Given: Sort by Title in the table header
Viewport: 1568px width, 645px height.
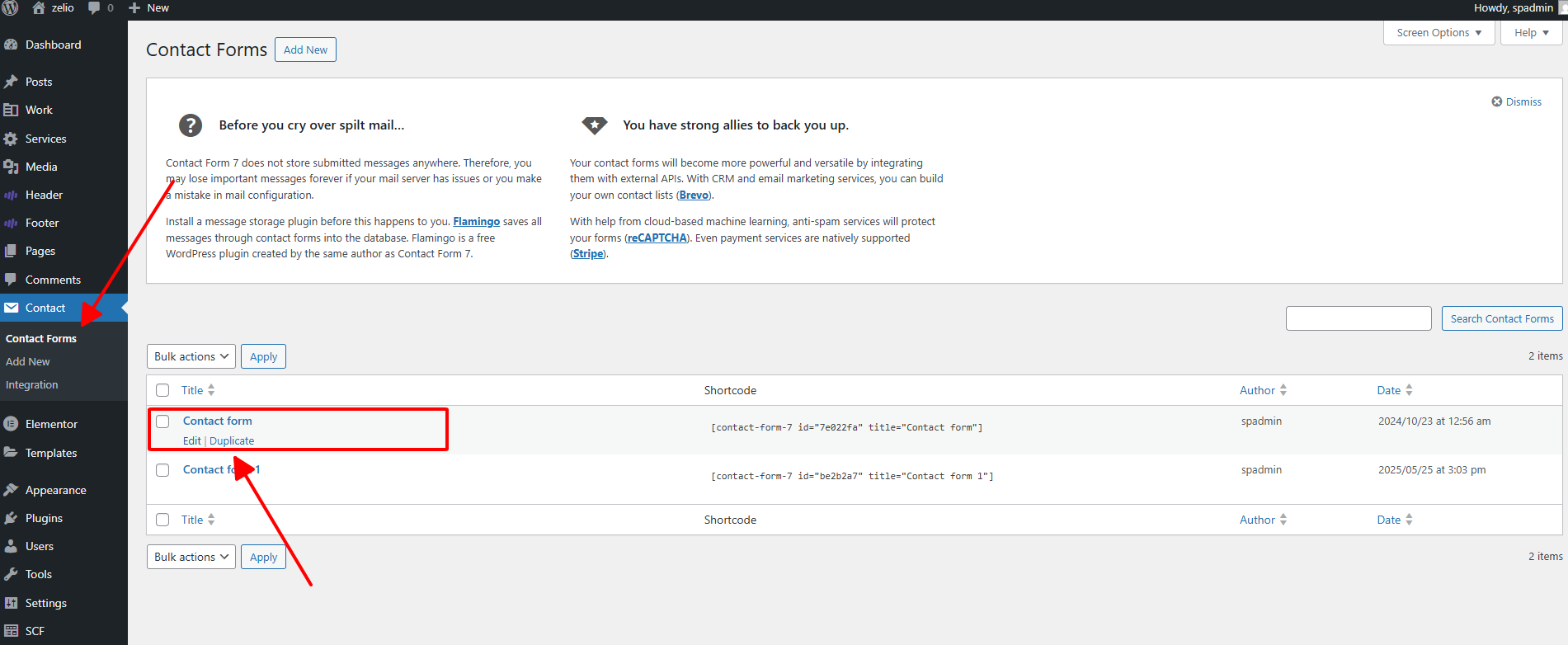Looking at the screenshot, I should [198, 390].
